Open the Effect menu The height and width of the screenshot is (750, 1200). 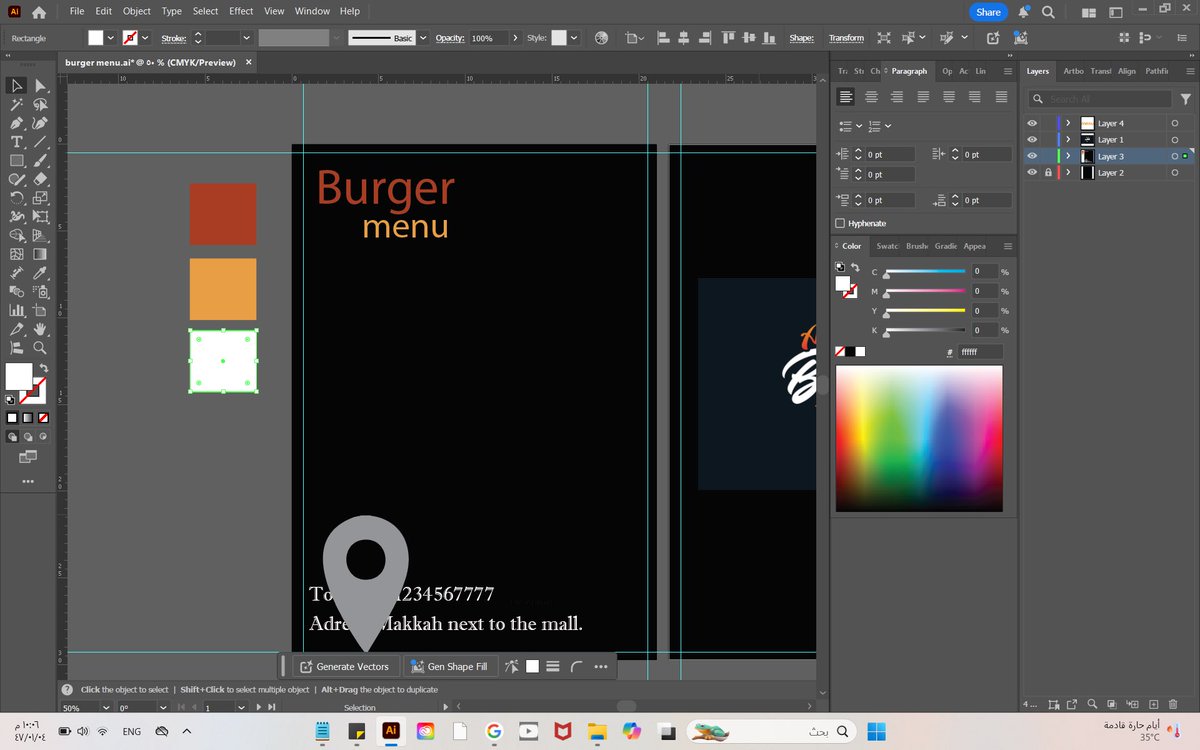(241, 11)
